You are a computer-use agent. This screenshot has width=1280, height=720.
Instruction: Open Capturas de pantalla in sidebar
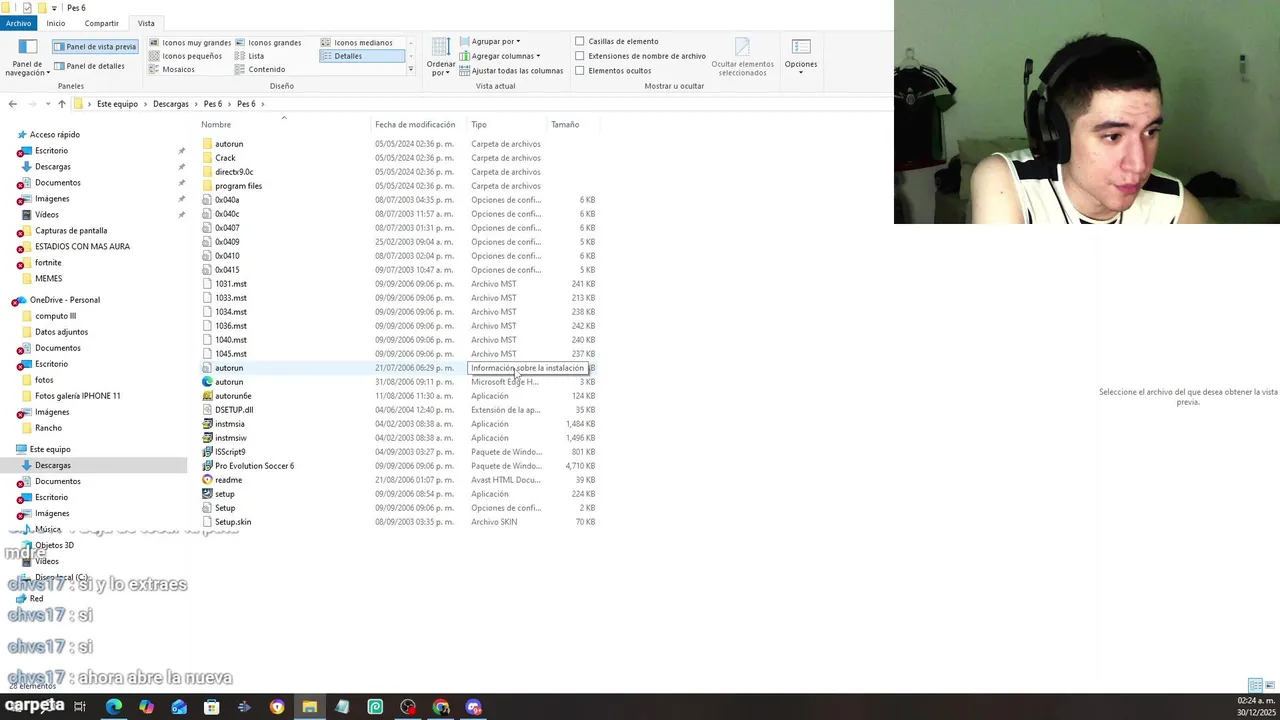coord(71,231)
